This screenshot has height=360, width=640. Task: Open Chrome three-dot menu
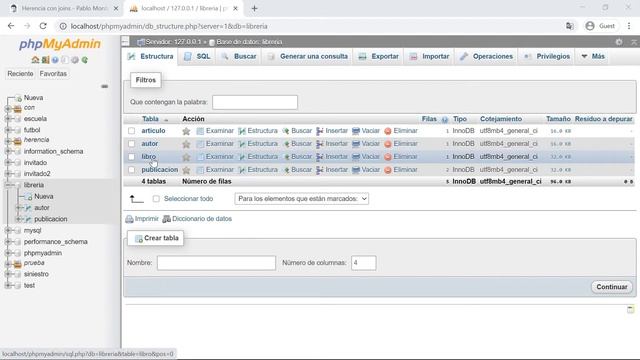click(x=629, y=26)
